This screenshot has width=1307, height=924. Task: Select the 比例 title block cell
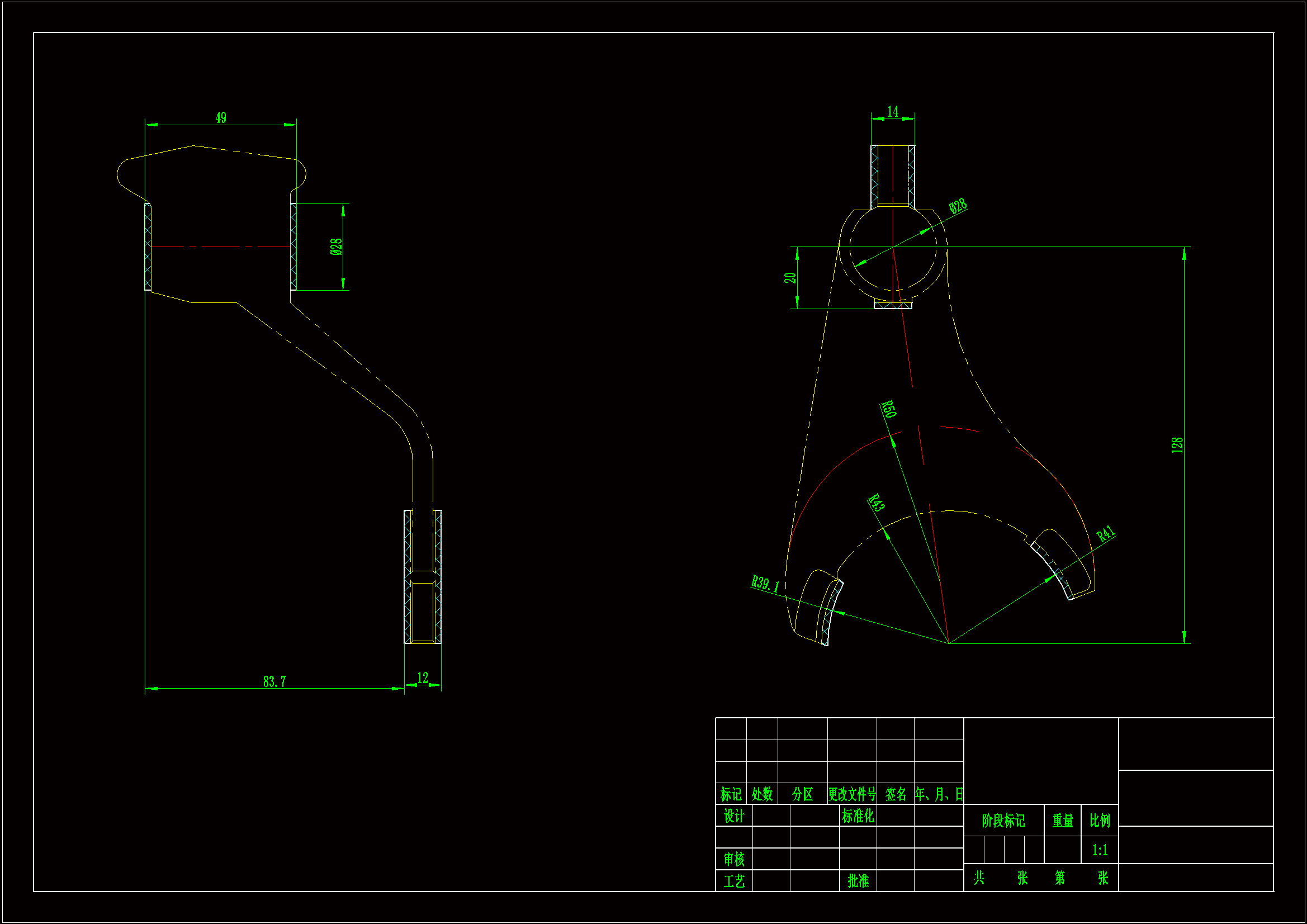click(x=1100, y=821)
